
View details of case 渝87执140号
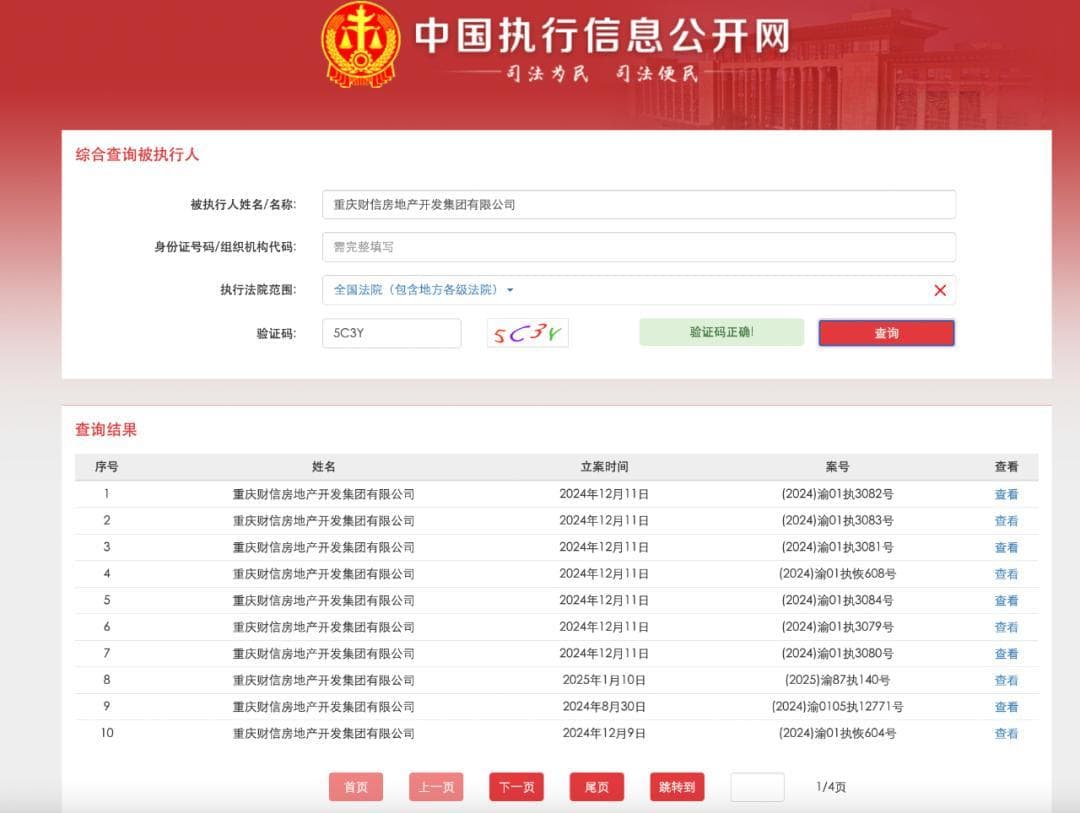coord(1006,681)
